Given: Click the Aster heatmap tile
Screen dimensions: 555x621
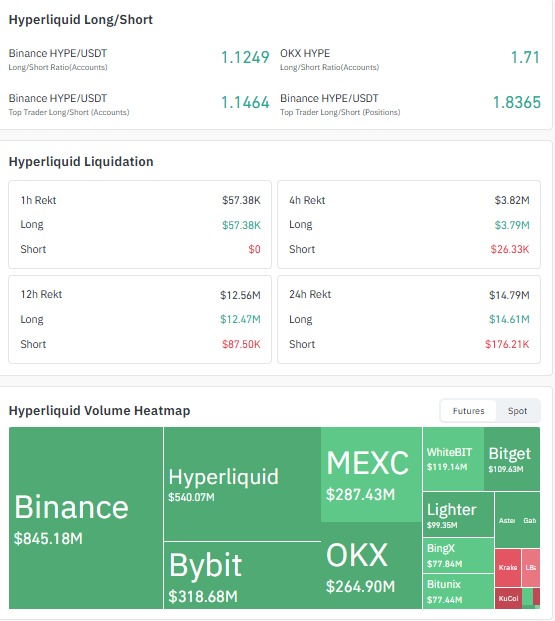Looking at the screenshot, I should coord(507,520).
